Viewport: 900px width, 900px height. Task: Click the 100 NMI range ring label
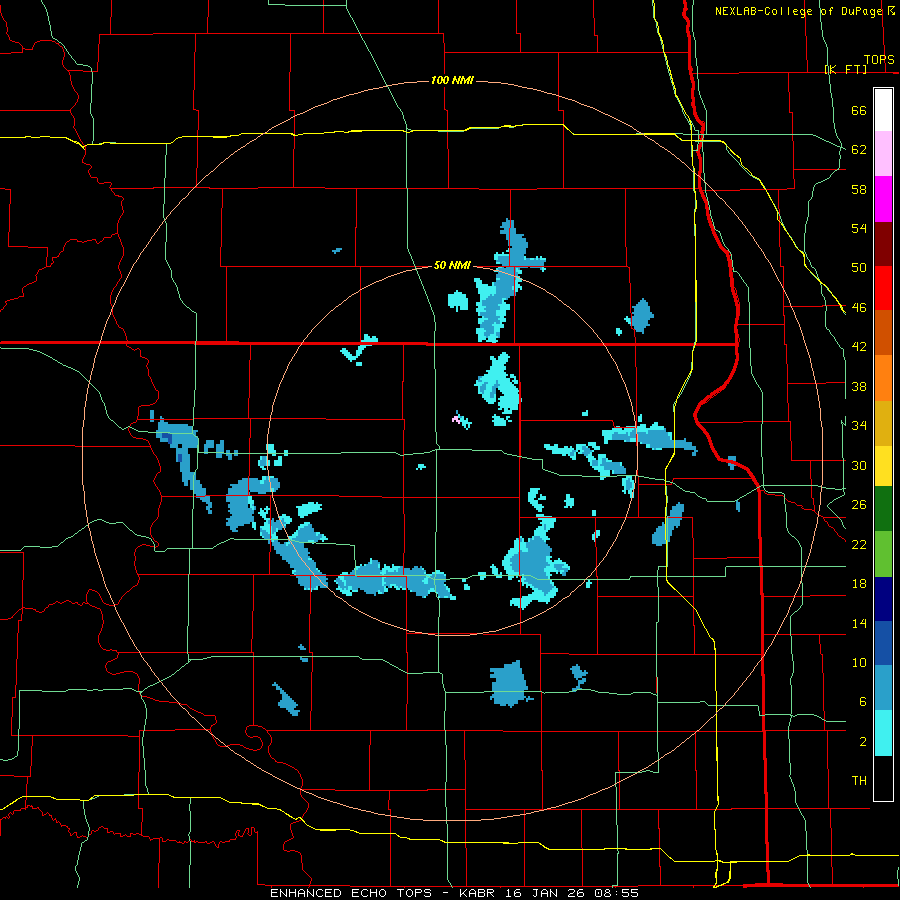point(452,80)
